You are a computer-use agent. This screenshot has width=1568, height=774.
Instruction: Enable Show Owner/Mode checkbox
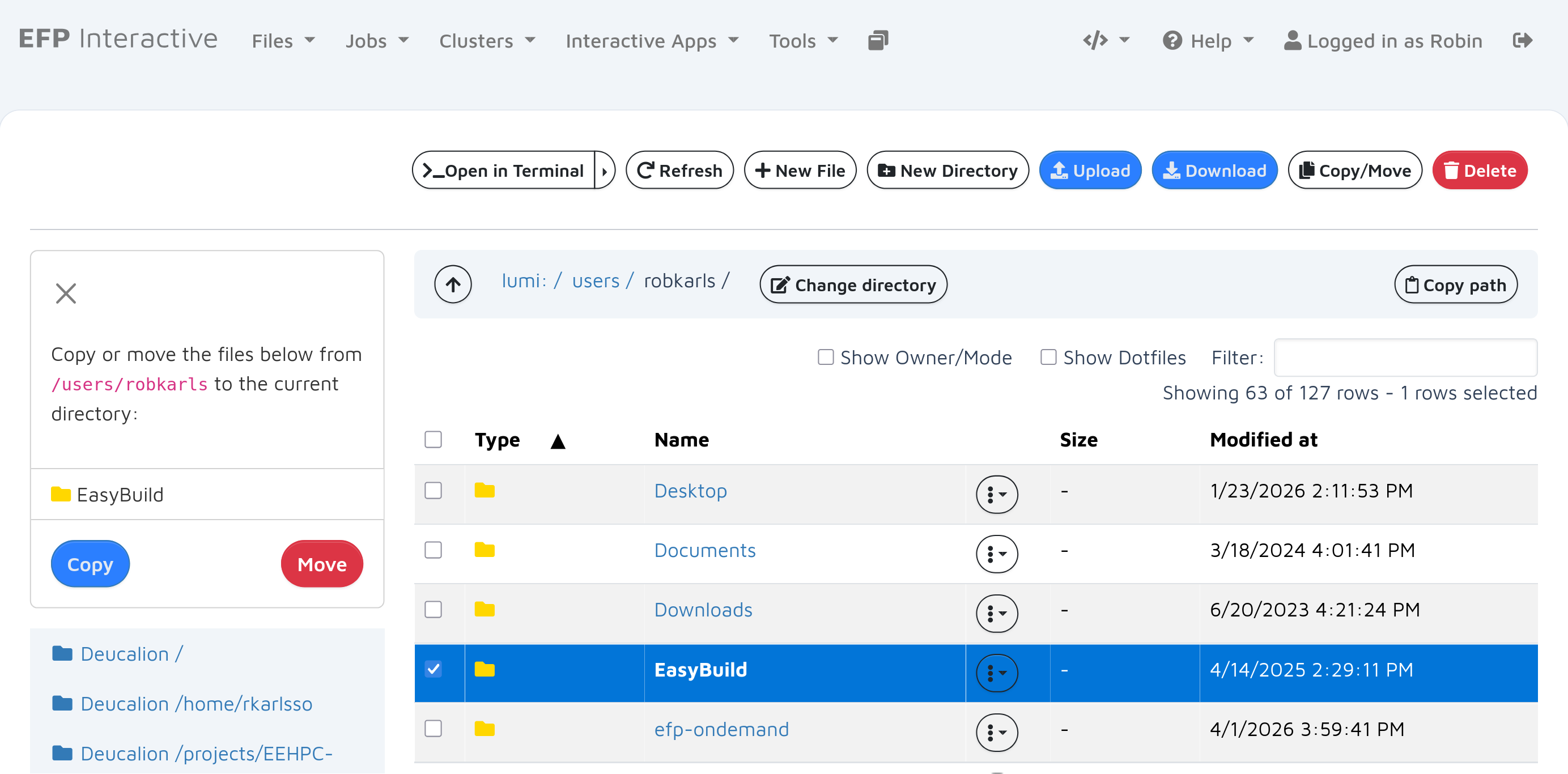tap(826, 357)
